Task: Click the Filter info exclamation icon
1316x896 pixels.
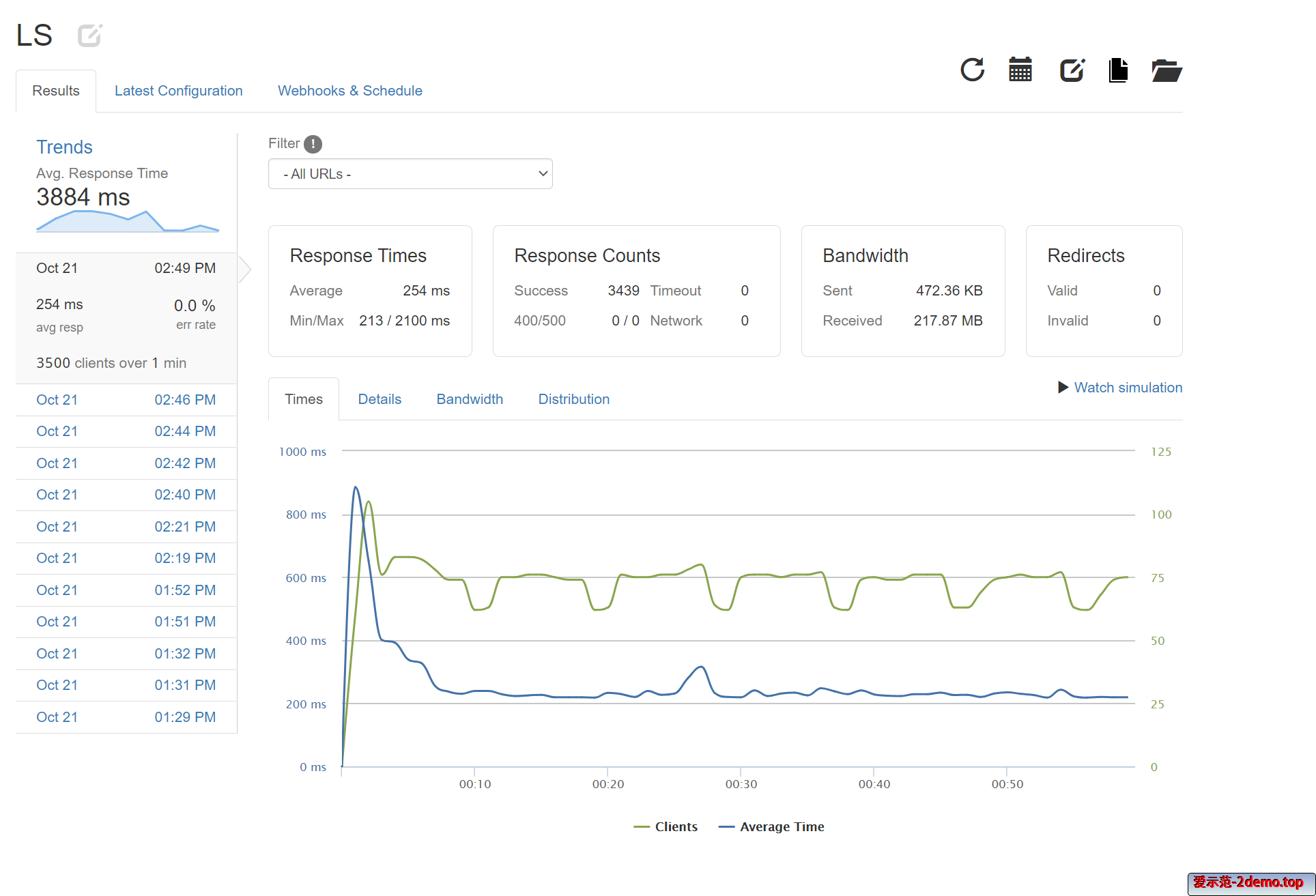Action: click(x=313, y=144)
